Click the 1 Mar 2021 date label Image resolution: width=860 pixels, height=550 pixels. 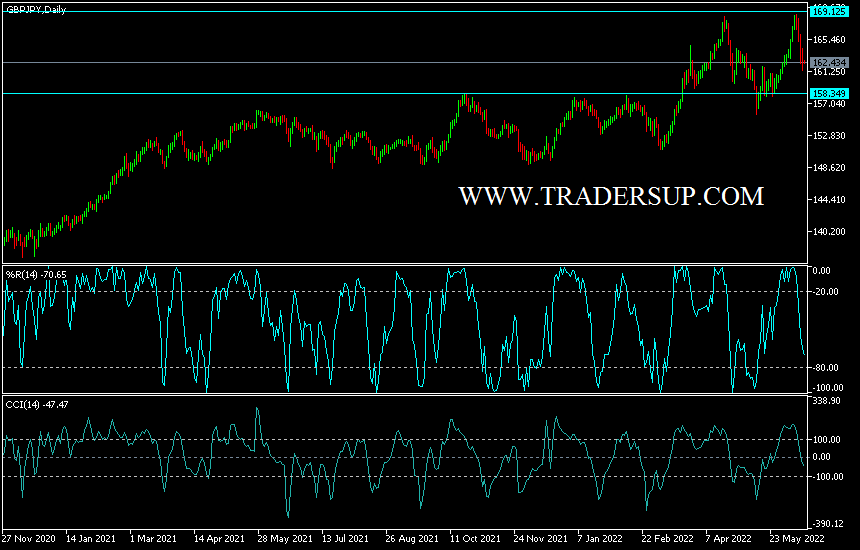153,538
